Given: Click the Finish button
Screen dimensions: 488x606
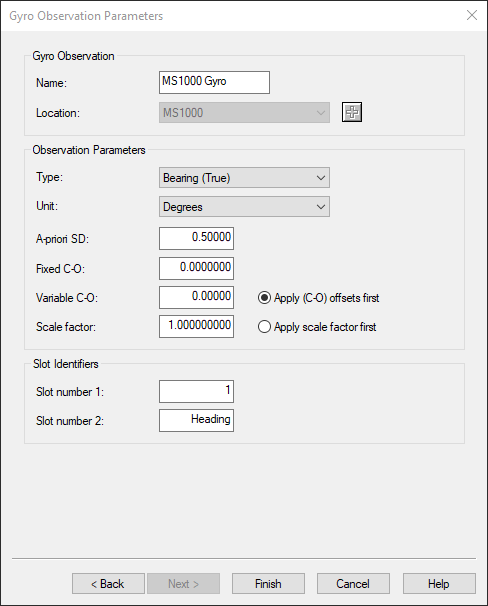Looking at the screenshot, I should 268,584.
